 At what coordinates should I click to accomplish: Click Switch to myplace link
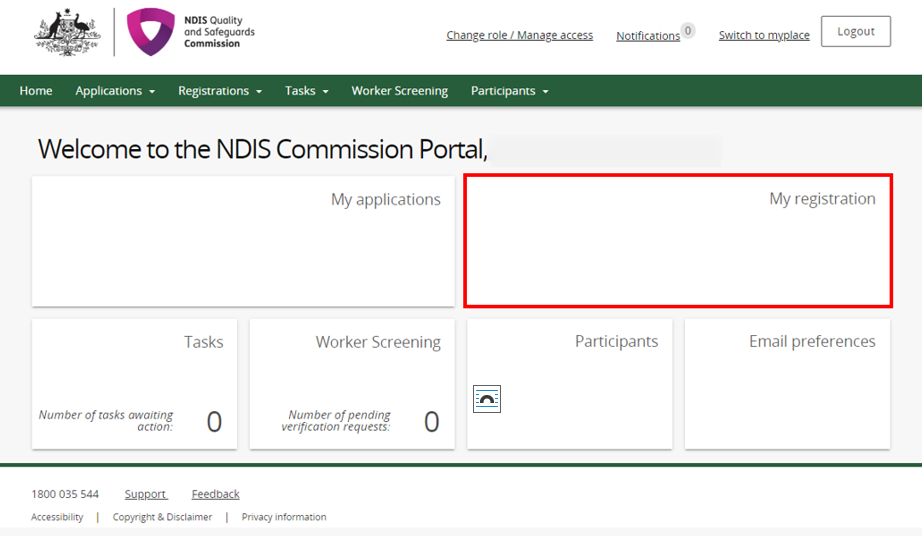(x=764, y=35)
